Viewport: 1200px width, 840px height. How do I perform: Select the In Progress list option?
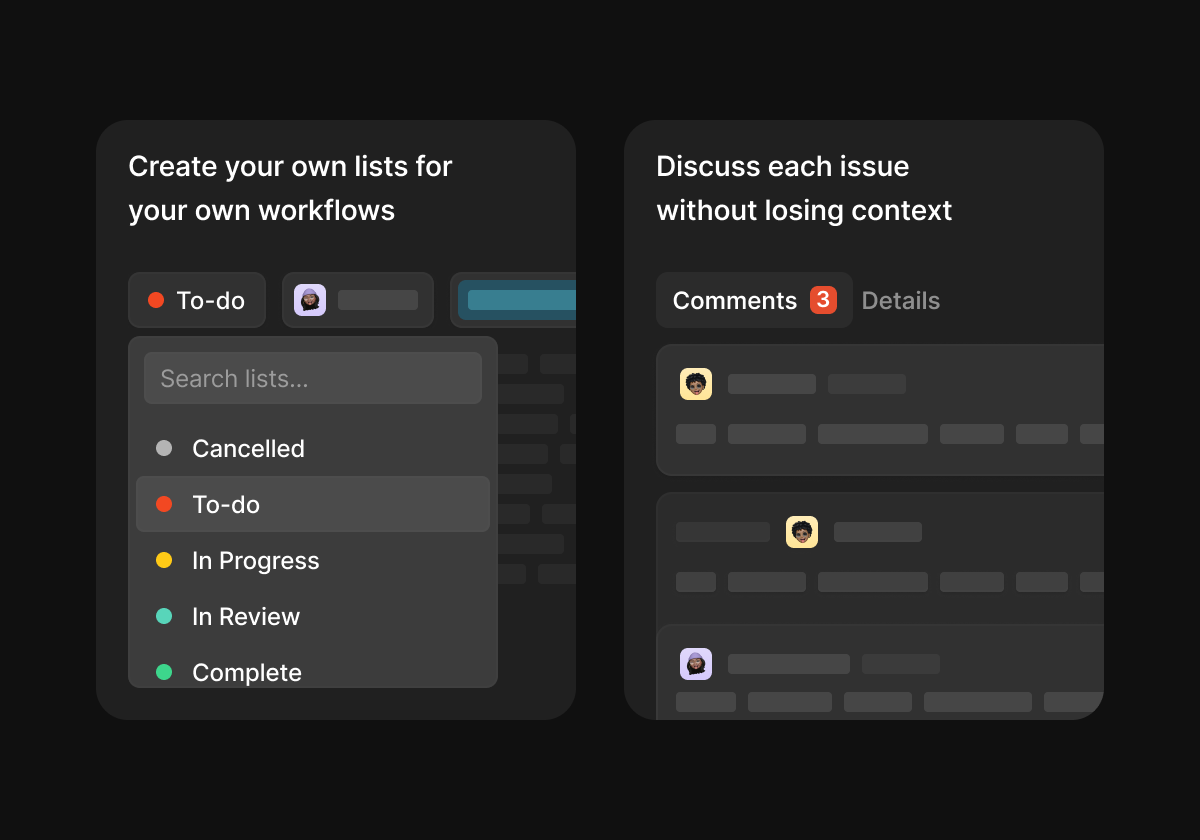(x=255, y=561)
